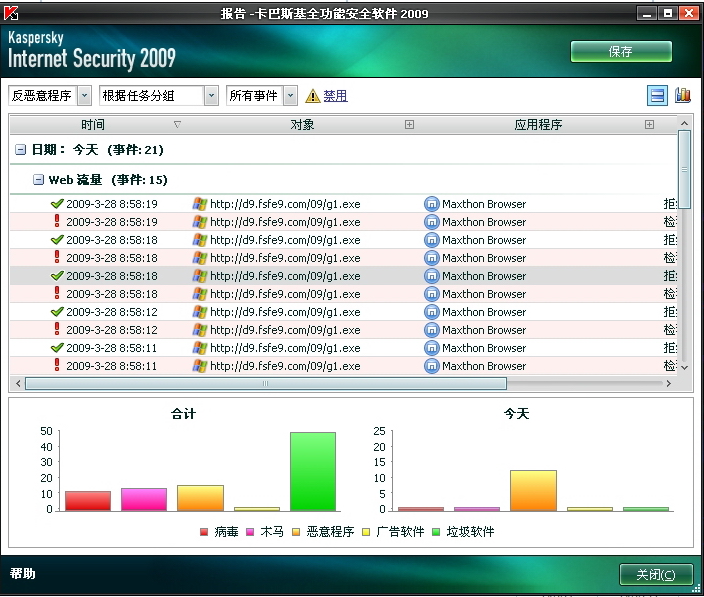Click the magenta 木马 legend swatch
Viewport: 704px width, 597px height.
pyautogui.click(x=250, y=532)
